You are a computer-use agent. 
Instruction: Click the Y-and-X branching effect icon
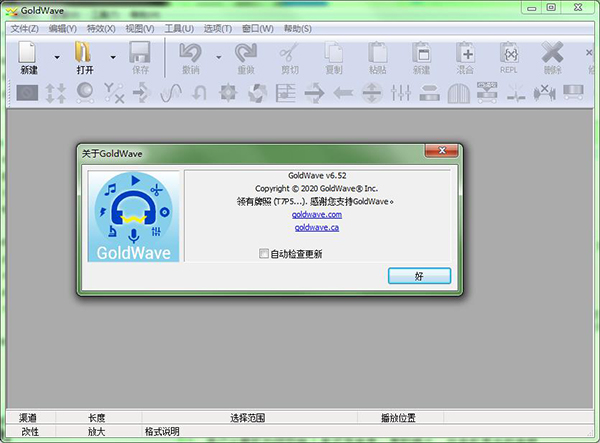[x=114, y=93]
